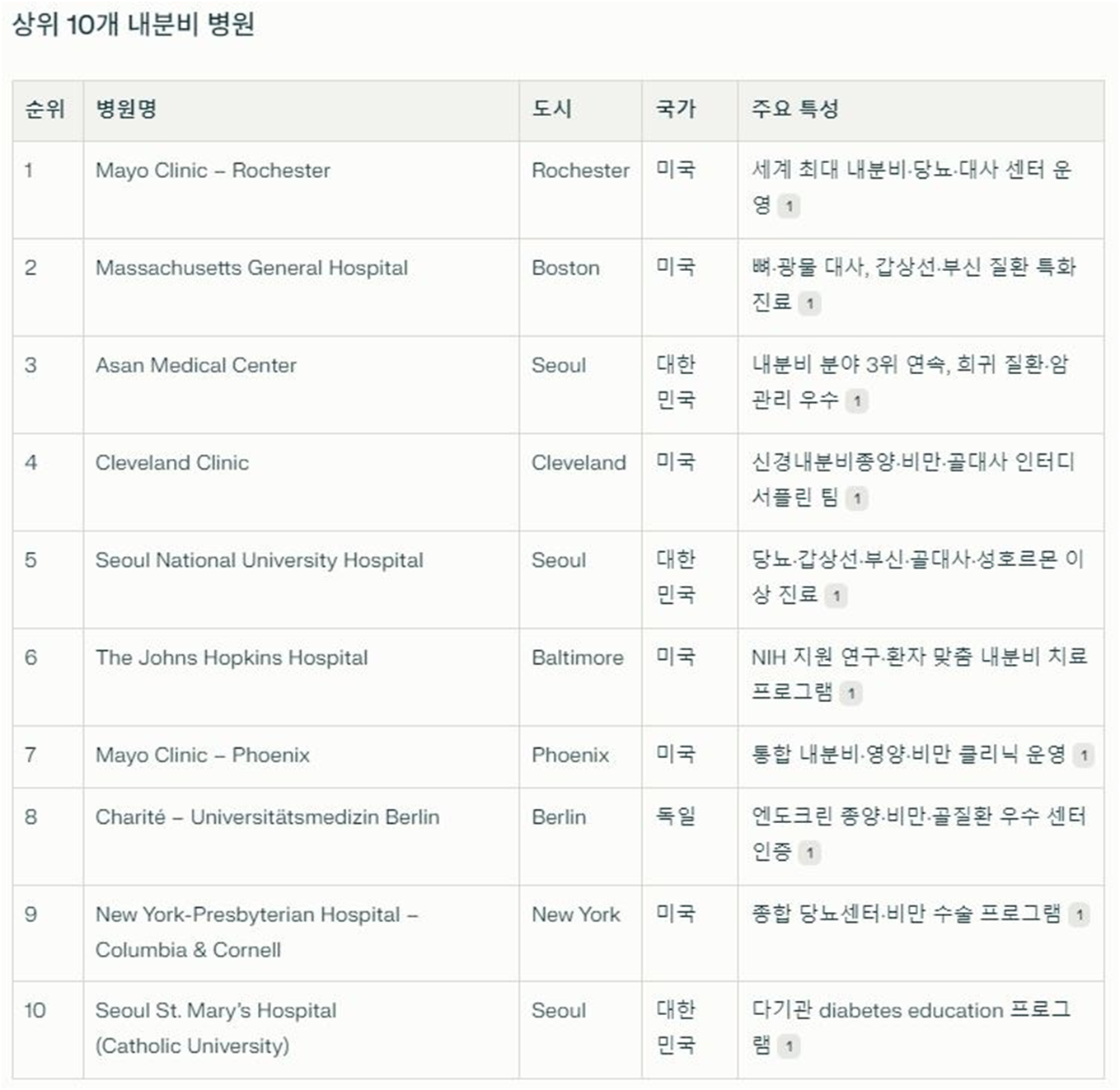Select hospital name "The Johns Hopkins Hospital"
The height and width of the screenshot is (1090, 1120).
[x=232, y=657]
